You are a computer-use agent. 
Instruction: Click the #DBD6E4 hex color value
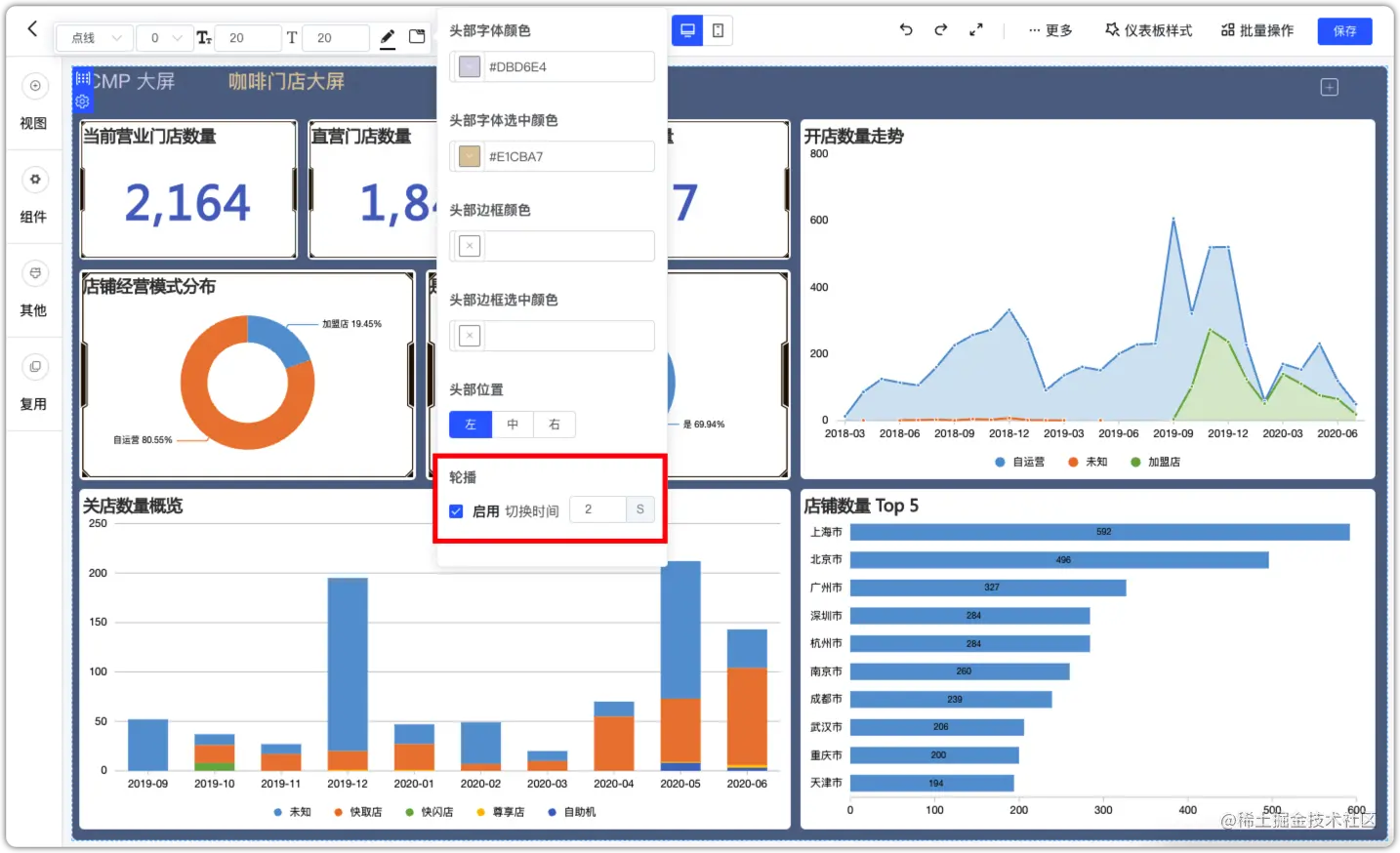[517, 66]
